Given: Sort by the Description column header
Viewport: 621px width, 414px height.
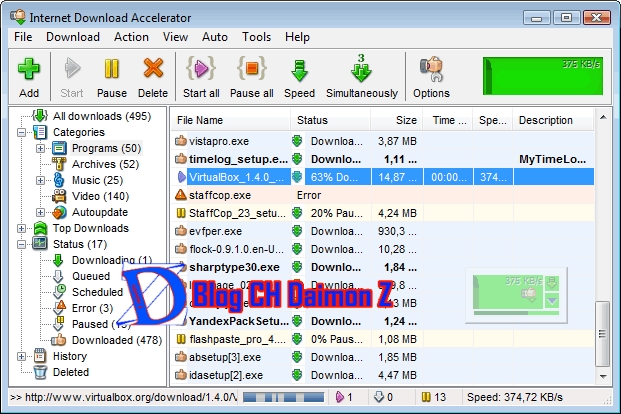Looking at the screenshot, I should [554, 120].
